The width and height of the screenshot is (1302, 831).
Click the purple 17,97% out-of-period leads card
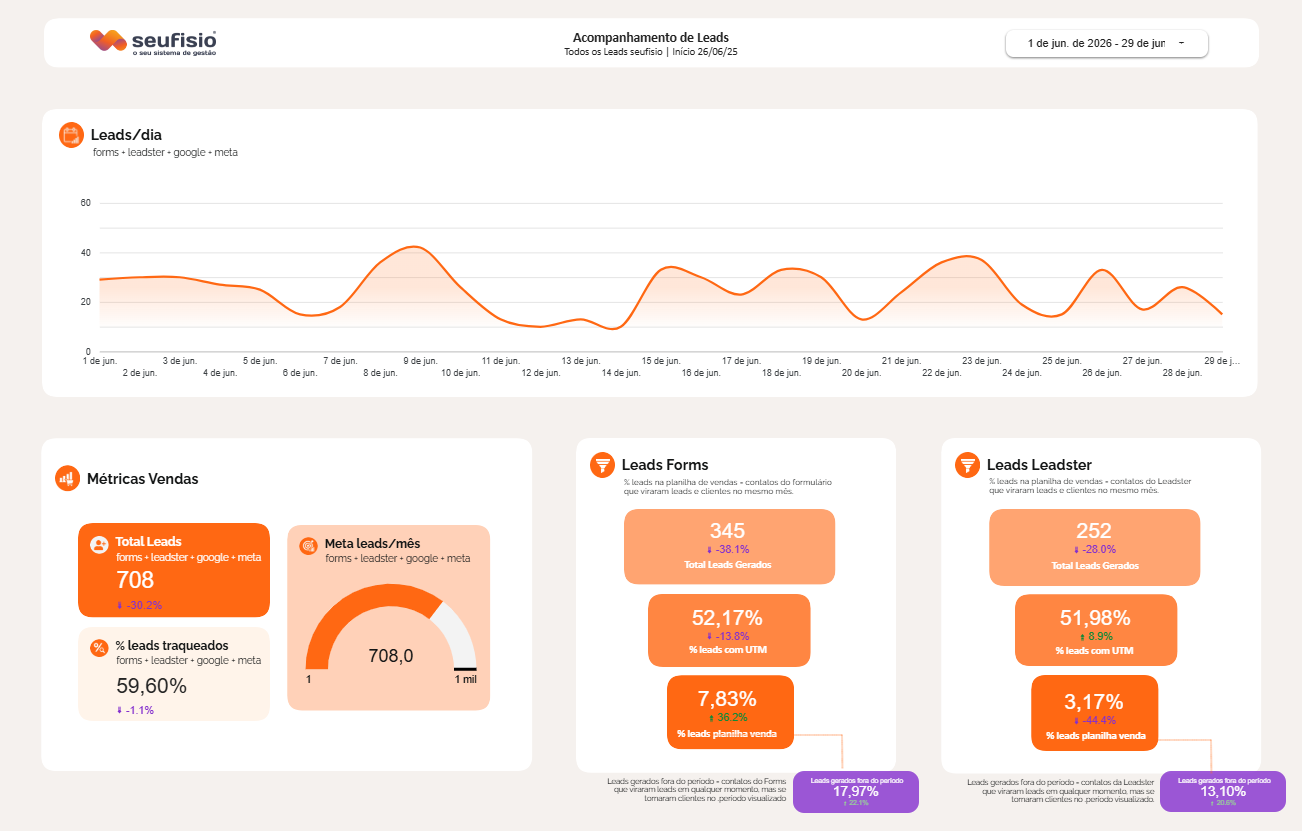click(855, 791)
